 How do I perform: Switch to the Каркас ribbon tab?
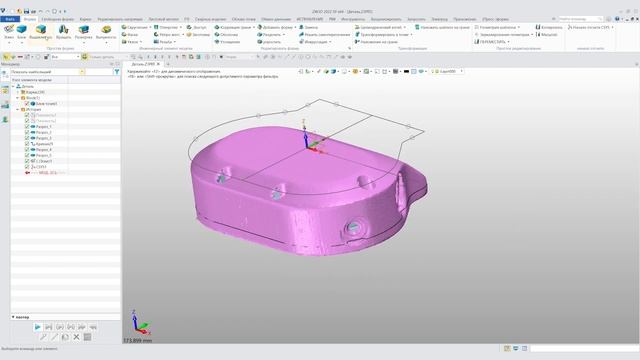[x=85, y=19]
